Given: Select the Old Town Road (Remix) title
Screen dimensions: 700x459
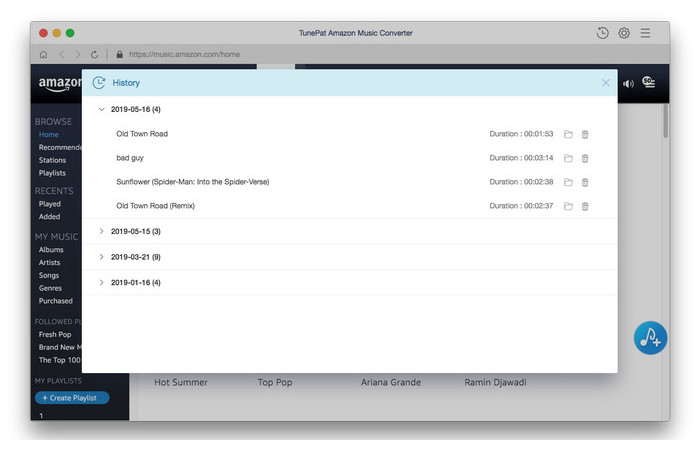Looking at the screenshot, I should click(x=155, y=206).
